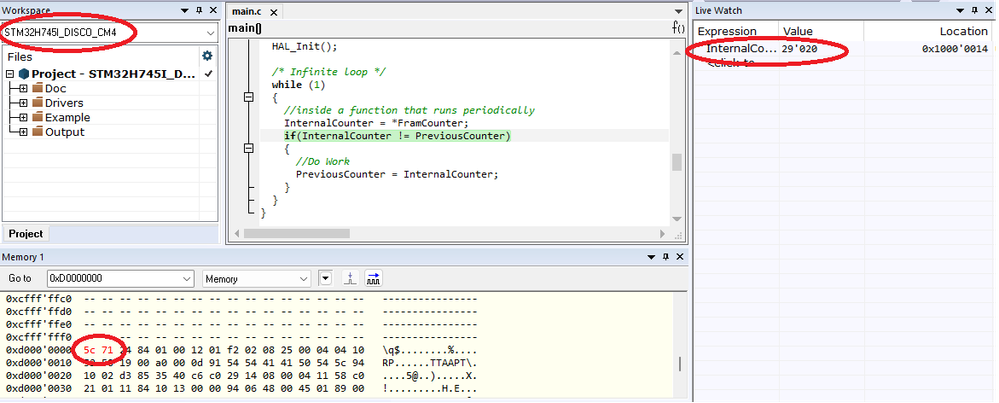Click the editor vertical scrollbar thumb
Viewport: 999px width, 403px height.
677,162
